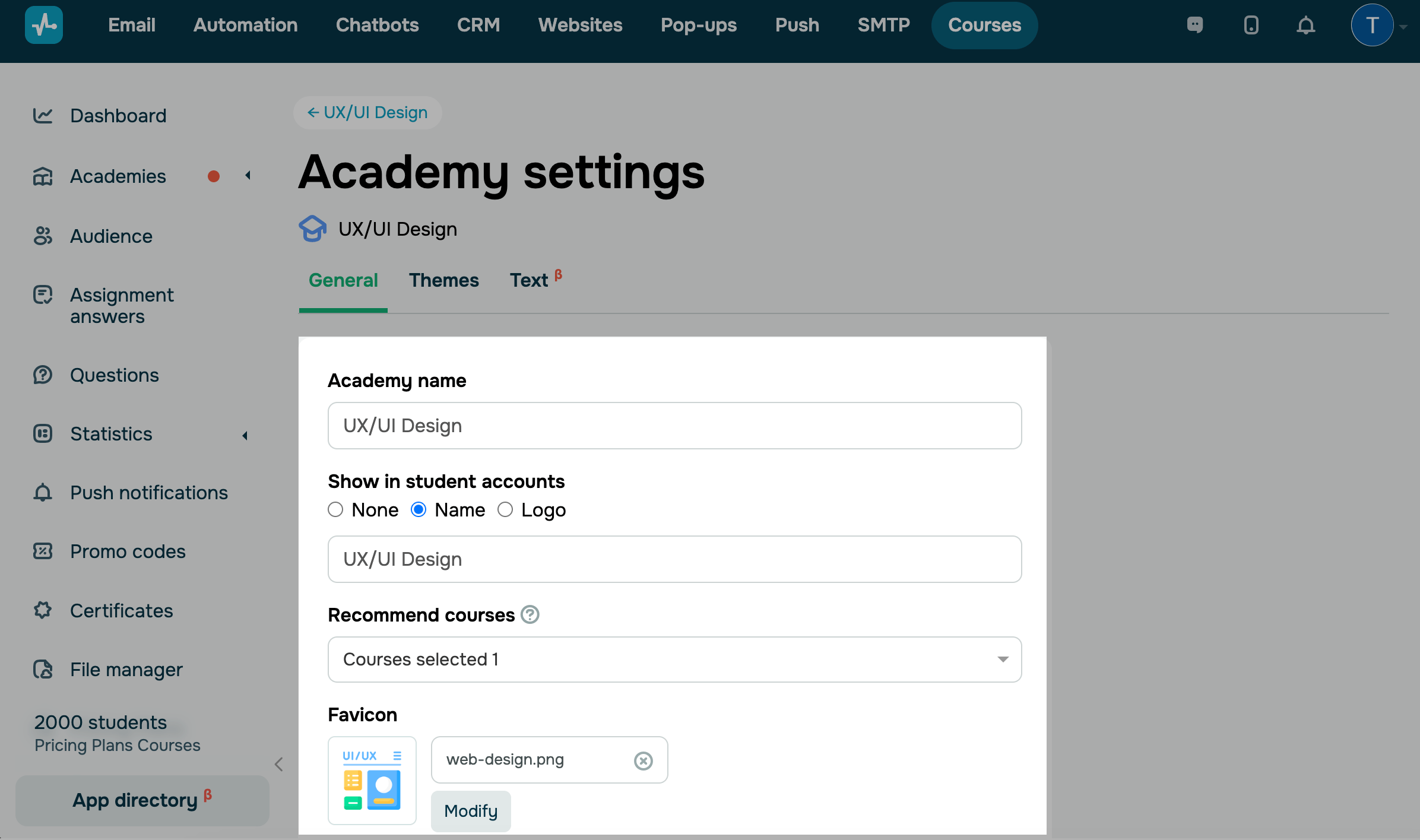Viewport: 1420px width, 840px height.
Task: Expand the Academies sidebar submenu arrow
Action: tap(248, 176)
